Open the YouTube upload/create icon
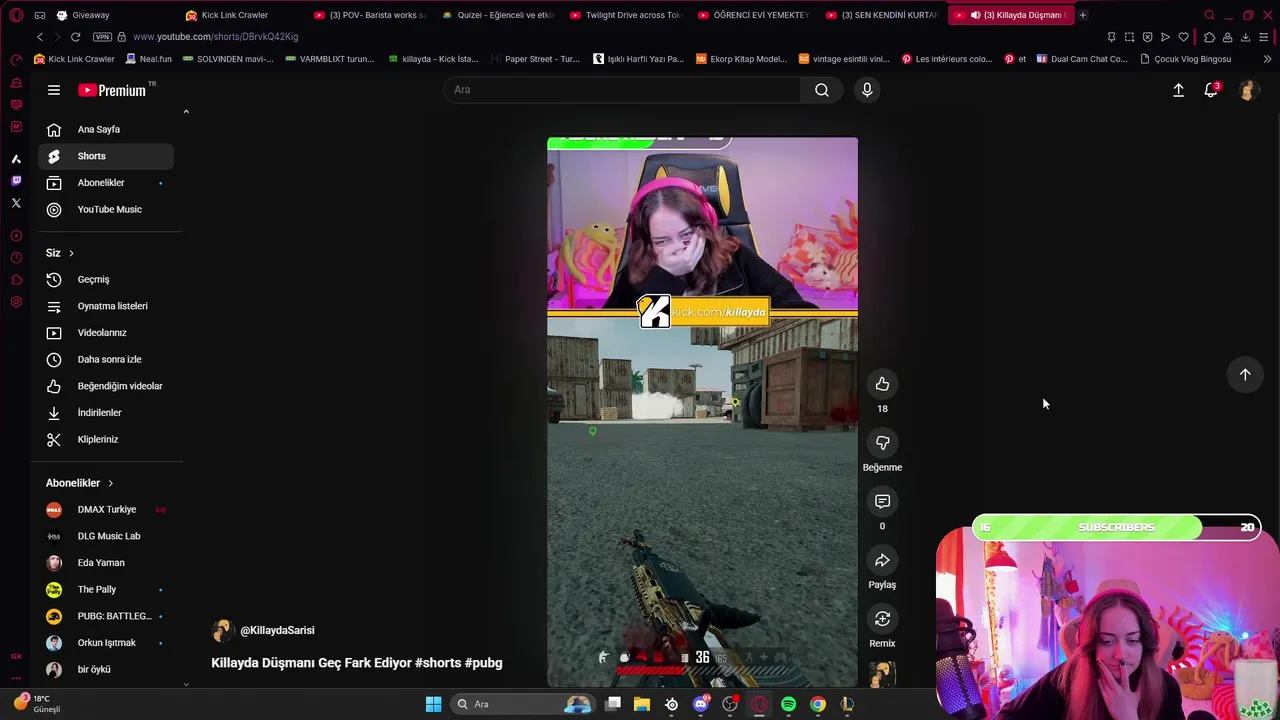 point(1178,90)
